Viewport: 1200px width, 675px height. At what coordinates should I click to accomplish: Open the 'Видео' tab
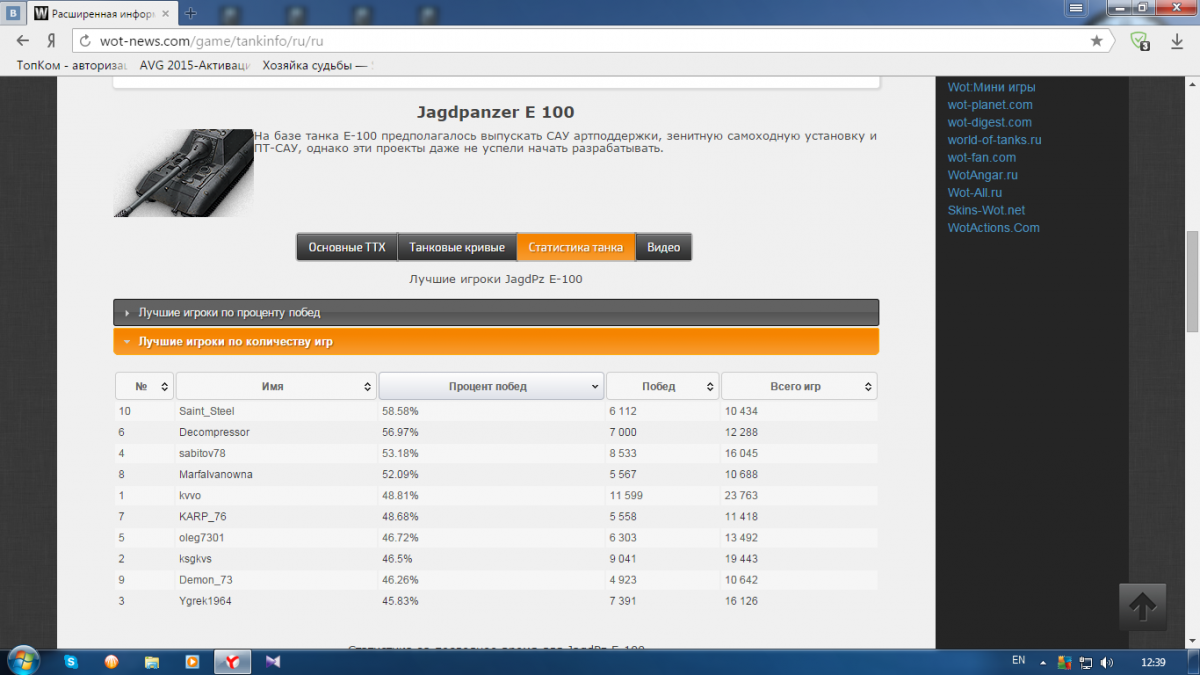point(663,247)
